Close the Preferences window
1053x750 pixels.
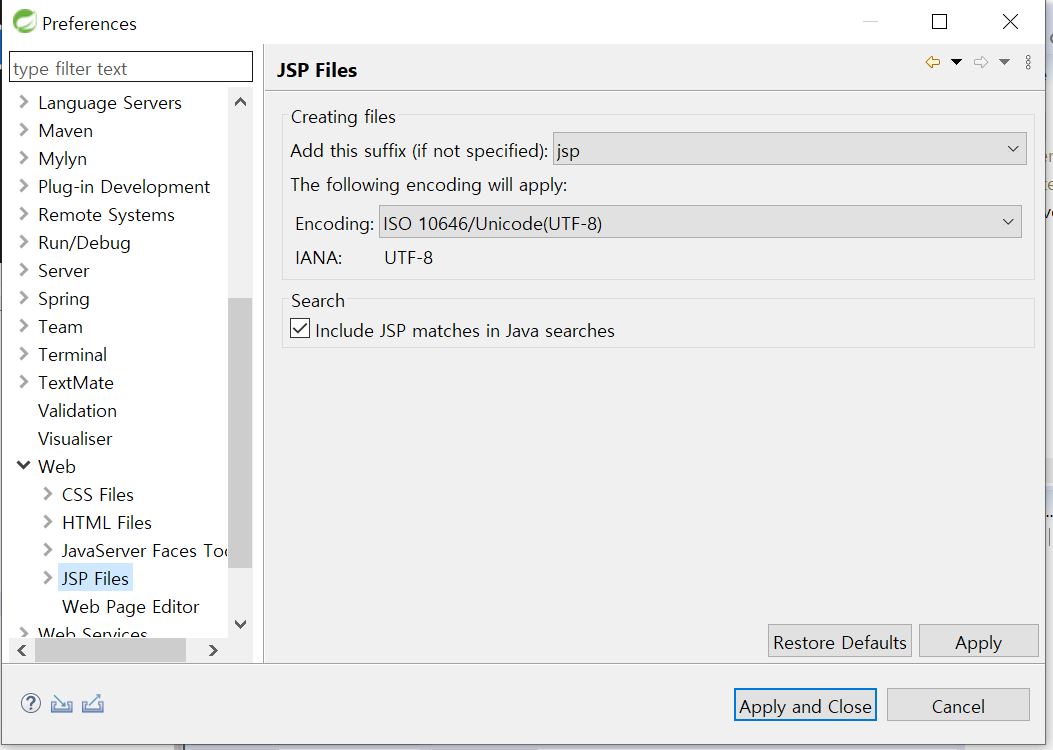click(1010, 21)
